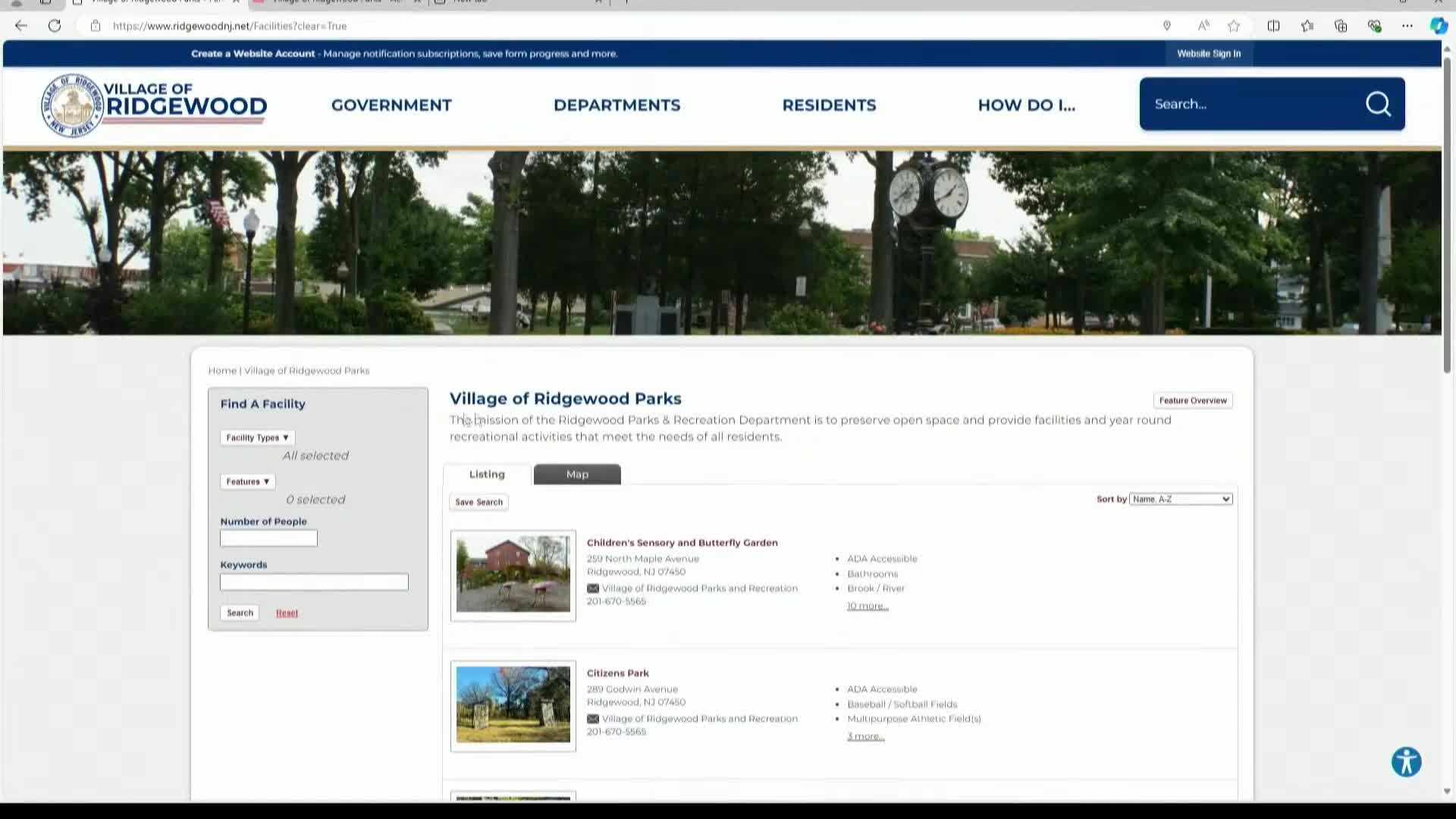Go back with the browser back arrow
The image size is (1456, 819).
[x=21, y=26]
